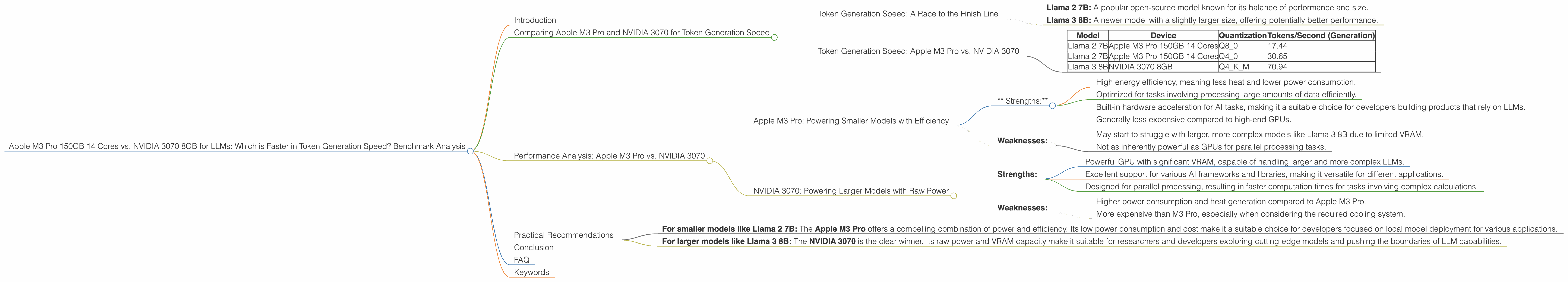Click the "Generally less expensive" node

point(1193,119)
